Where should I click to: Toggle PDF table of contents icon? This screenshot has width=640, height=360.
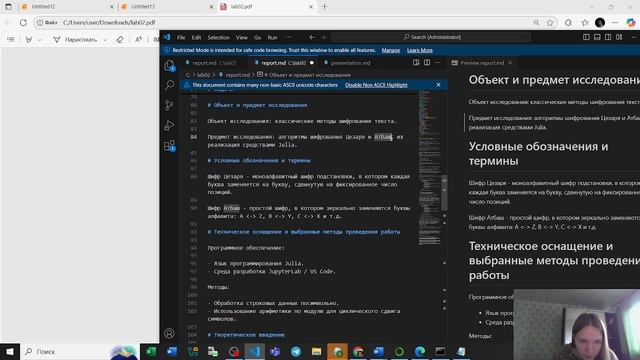(x=11, y=40)
